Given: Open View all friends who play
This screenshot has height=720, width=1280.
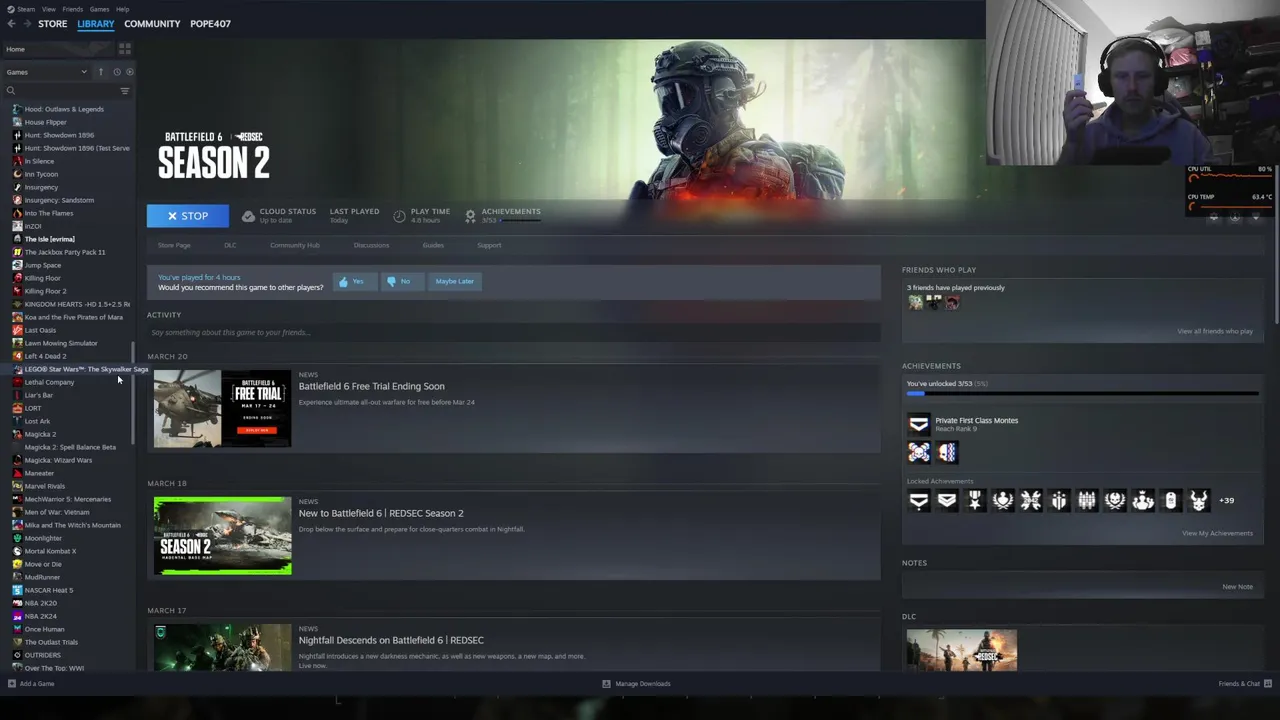Looking at the screenshot, I should pos(1215,331).
